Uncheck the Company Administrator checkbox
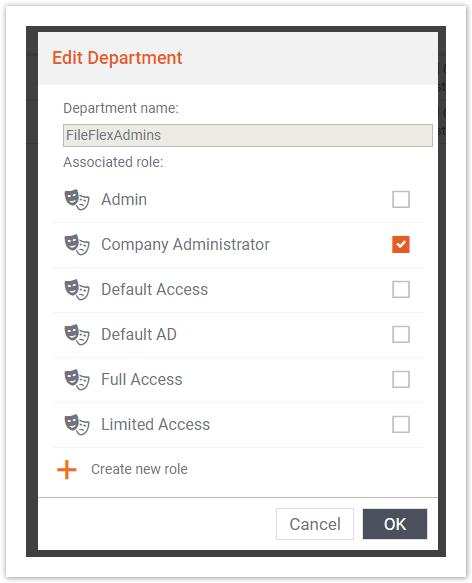Screen dimensions: 472x583 (401, 244)
